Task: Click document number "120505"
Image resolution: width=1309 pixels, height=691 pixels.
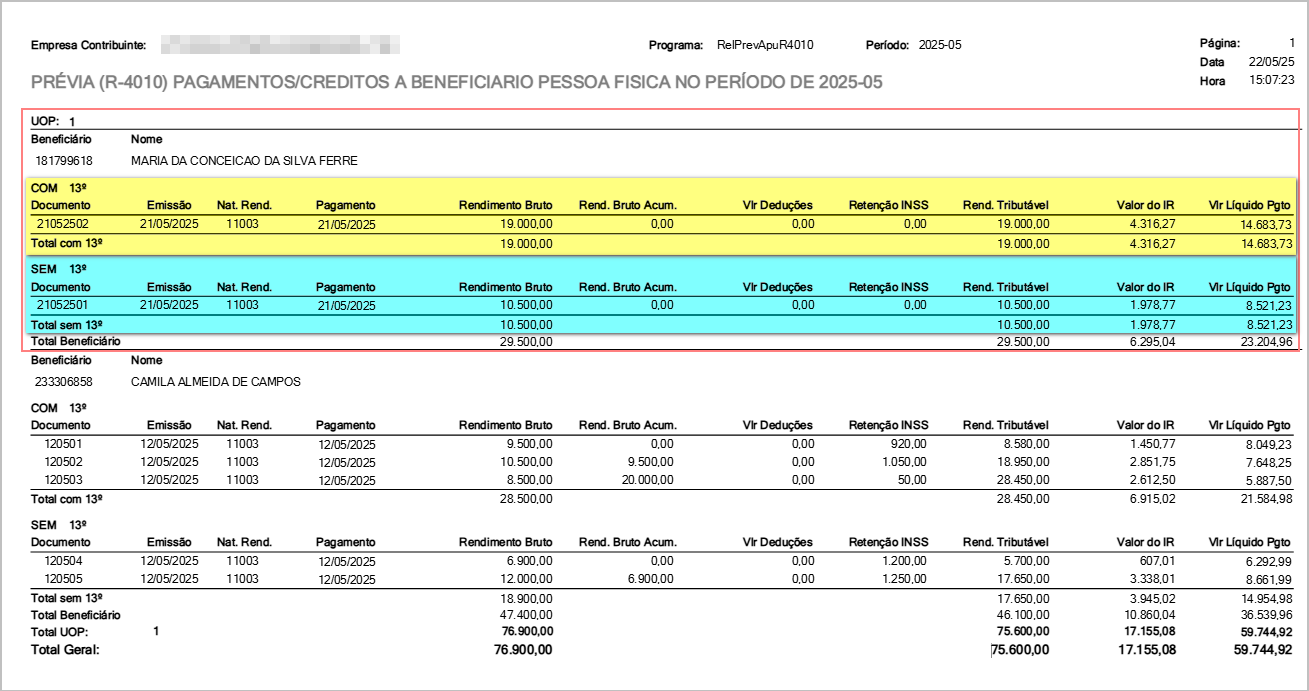Action: click(x=63, y=578)
